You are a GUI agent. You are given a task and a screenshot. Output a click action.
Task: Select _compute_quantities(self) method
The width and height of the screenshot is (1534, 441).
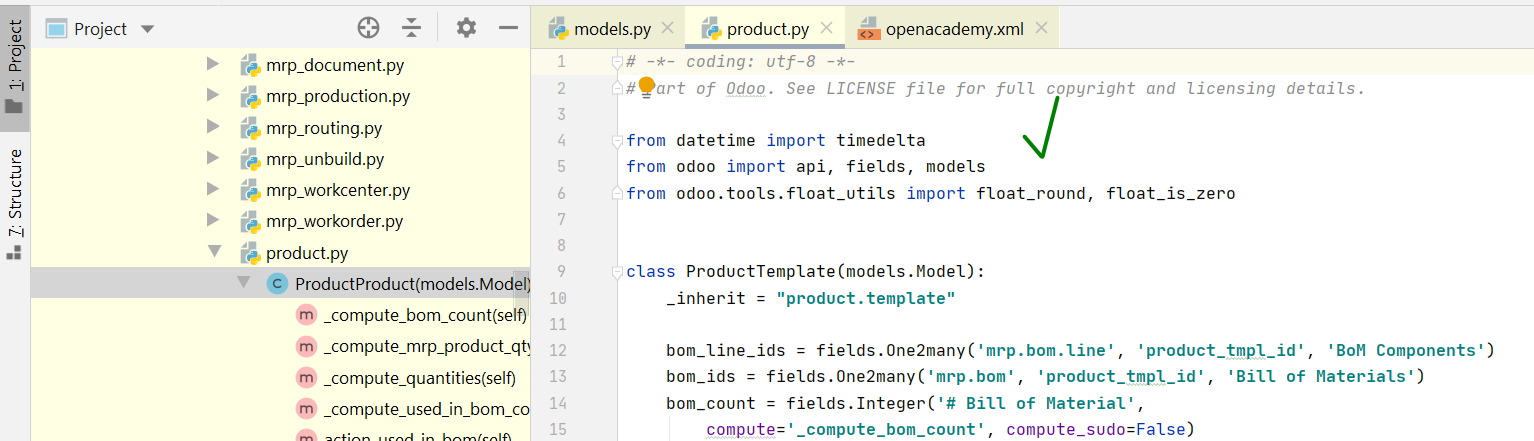(x=420, y=377)
